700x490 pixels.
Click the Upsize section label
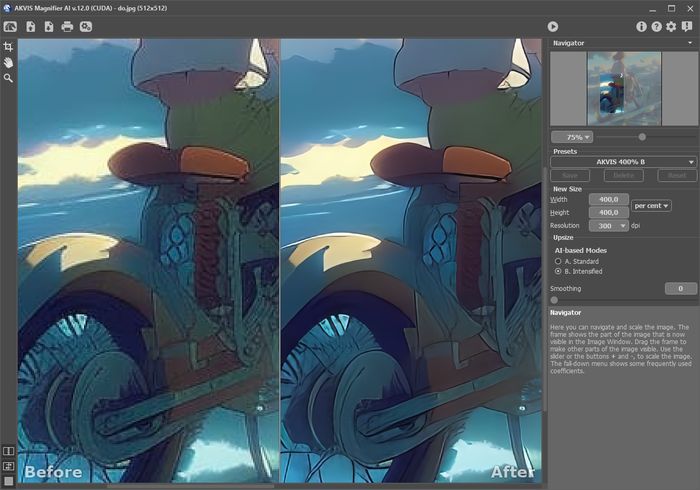click(563, 238)
